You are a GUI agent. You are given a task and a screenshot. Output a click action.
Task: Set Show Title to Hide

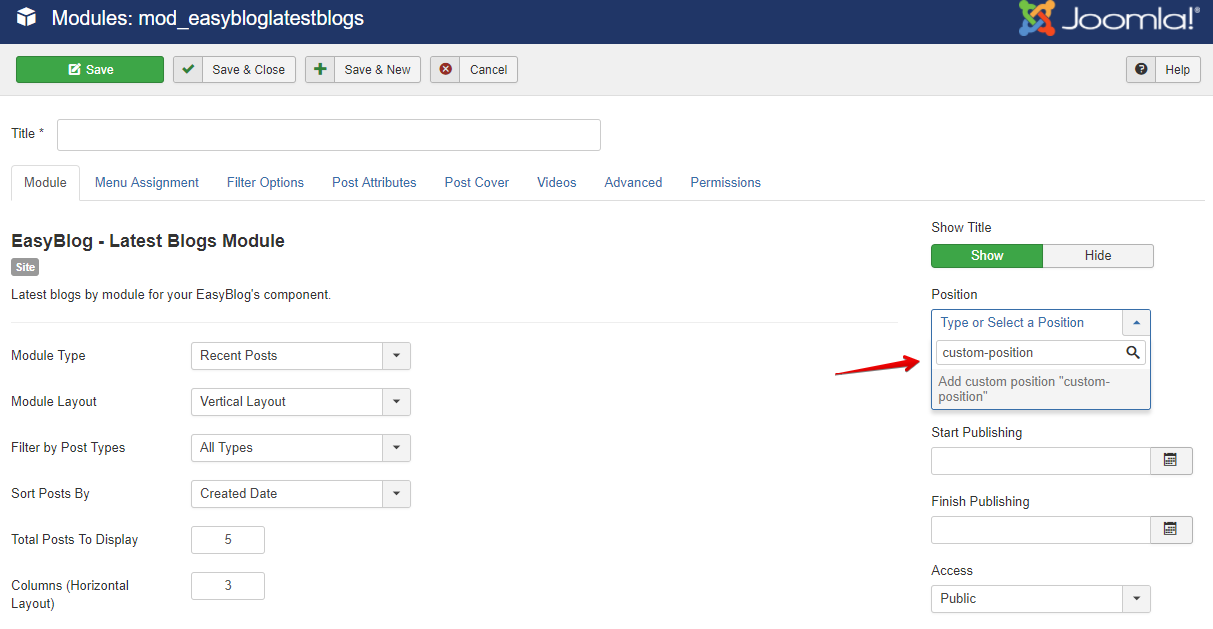point(1098,255)
